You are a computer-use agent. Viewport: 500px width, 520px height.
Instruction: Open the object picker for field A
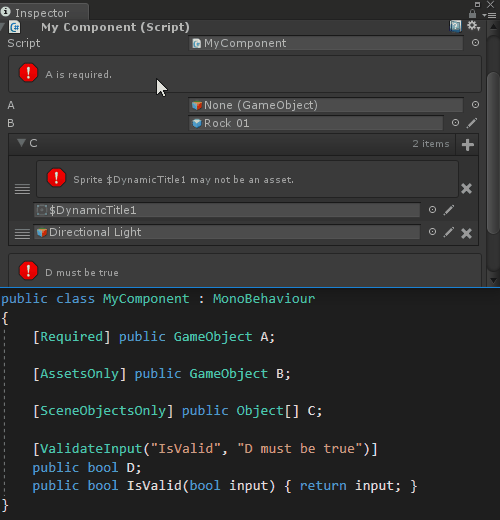click(475, 105)
